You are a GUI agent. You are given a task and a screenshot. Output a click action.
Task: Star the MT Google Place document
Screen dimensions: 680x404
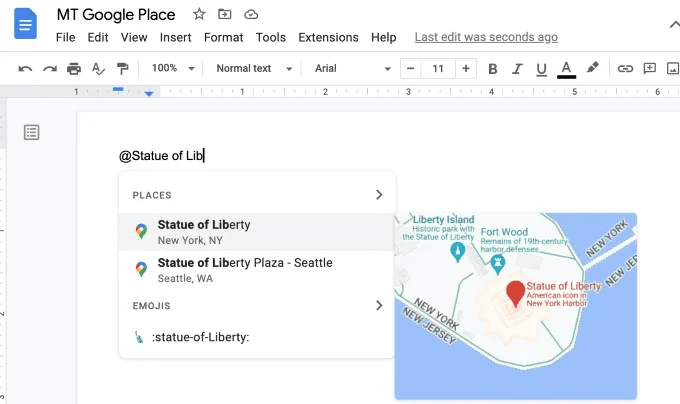pos(199,14)
